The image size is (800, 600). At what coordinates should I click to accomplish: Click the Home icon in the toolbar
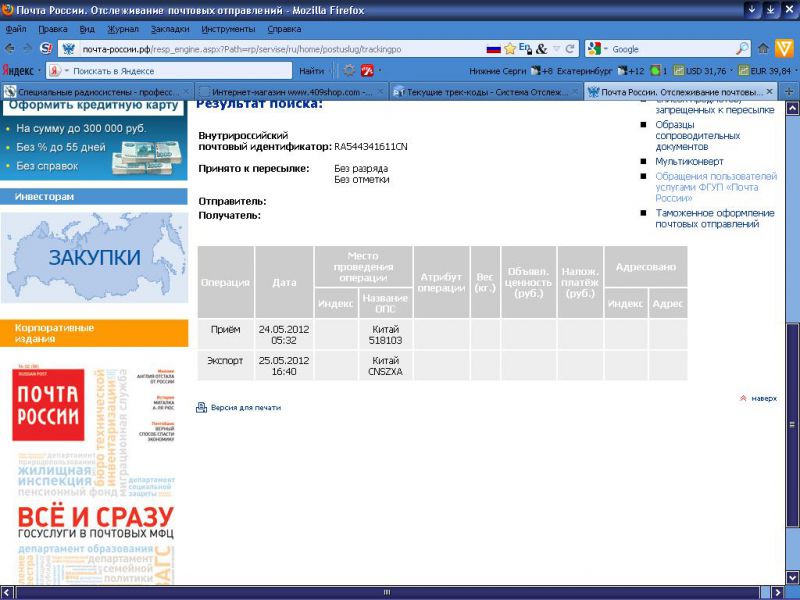763,48
